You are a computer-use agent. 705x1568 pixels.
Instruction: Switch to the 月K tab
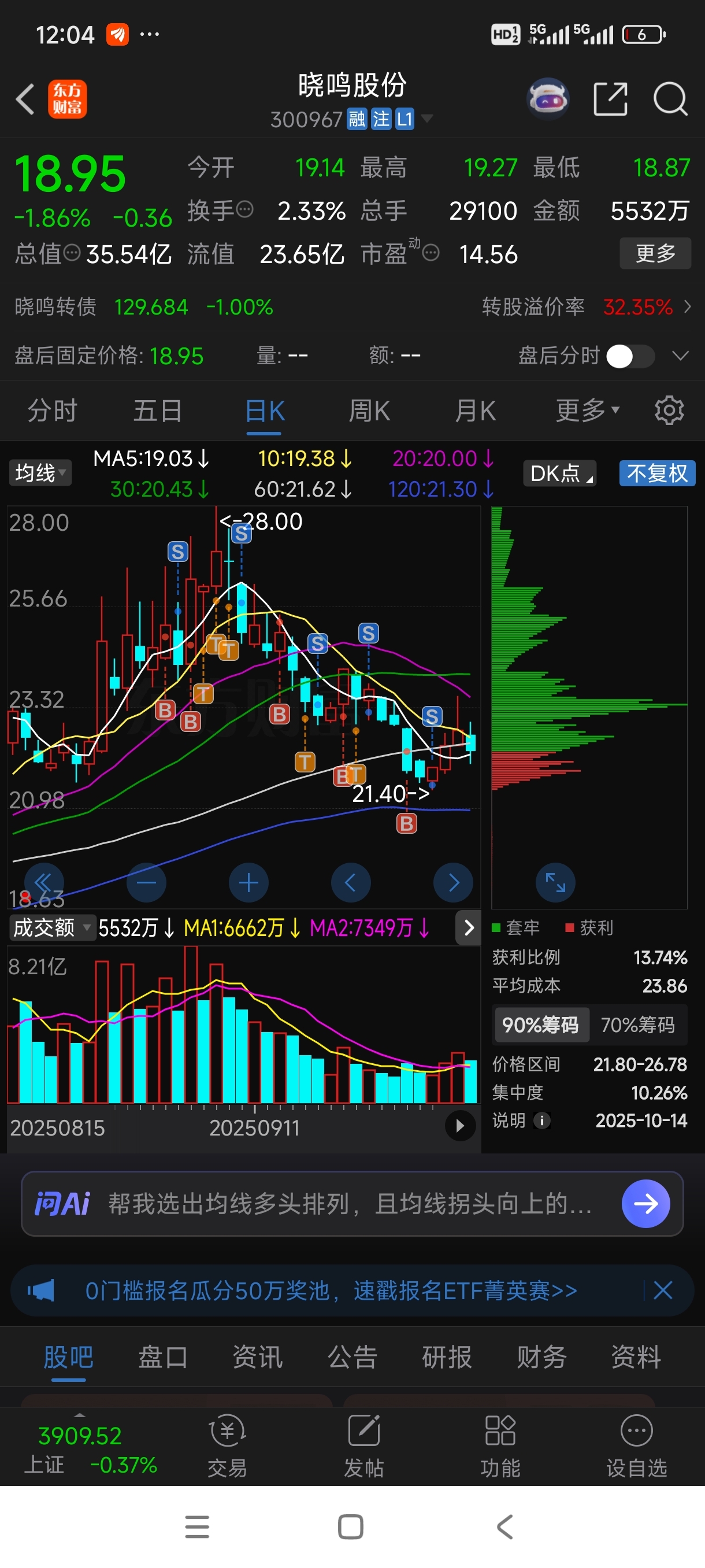[x=475, y=411]
